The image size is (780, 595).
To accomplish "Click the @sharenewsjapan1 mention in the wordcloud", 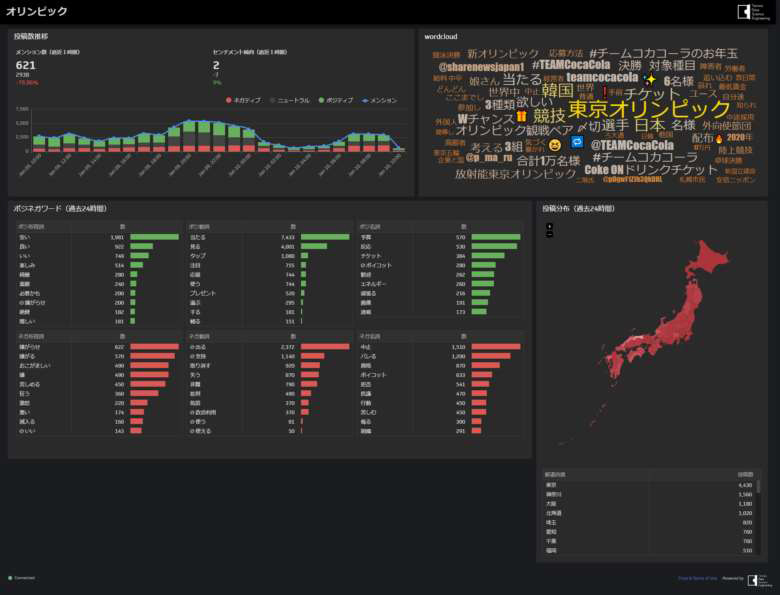I will [x=482, y=67].
